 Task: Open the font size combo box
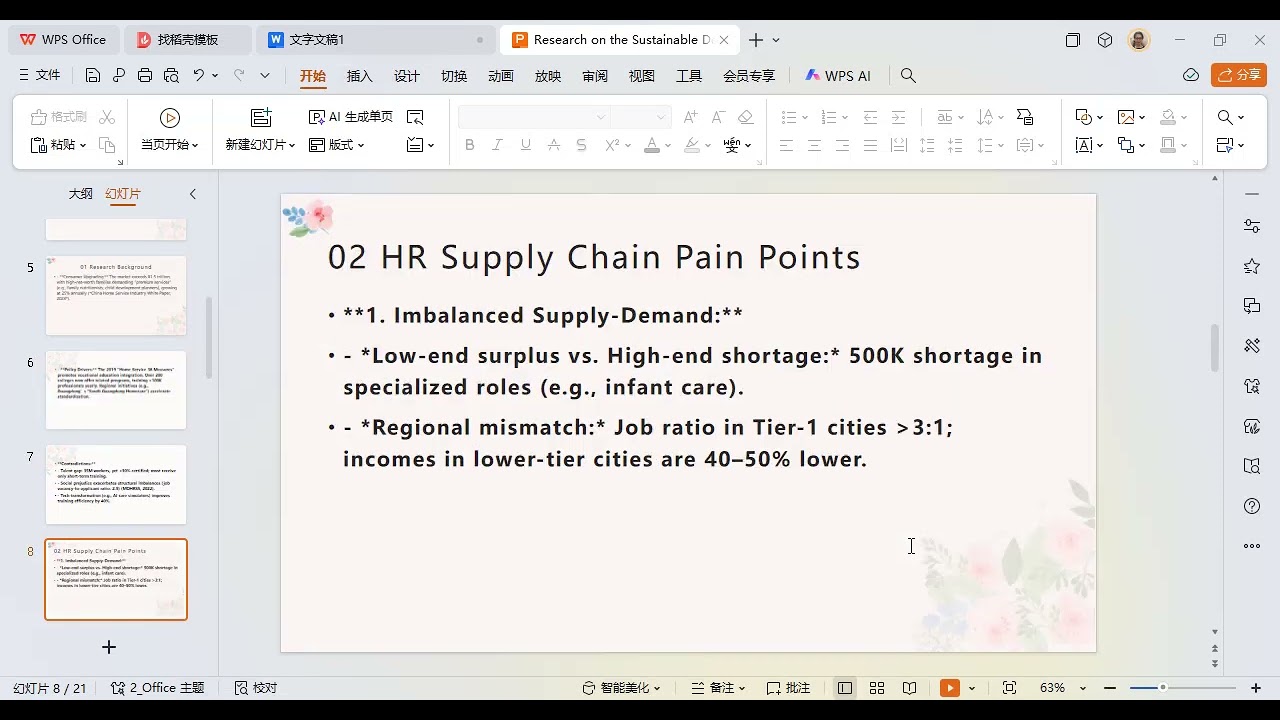(x=640, y=117)
